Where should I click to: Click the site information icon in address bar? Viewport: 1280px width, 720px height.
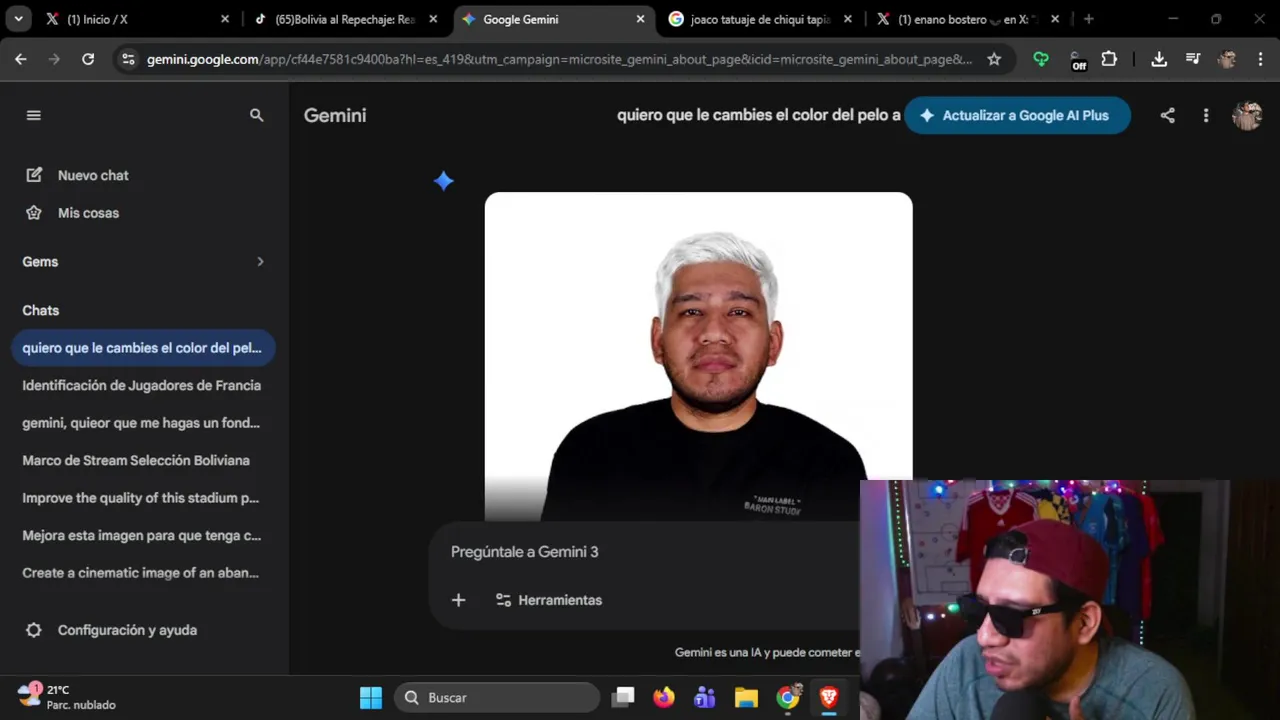pyautogui.click(x=128, y=59)
